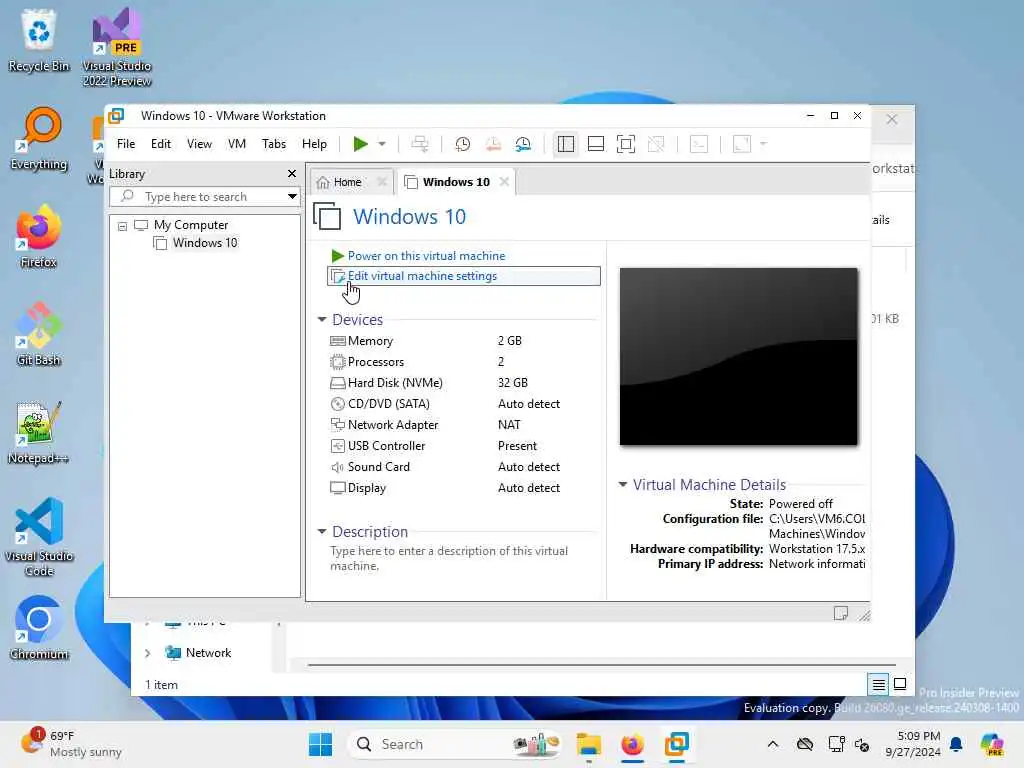Collapse the My Computer tree node
The image size is (1024, 768).
pos(122,226)
